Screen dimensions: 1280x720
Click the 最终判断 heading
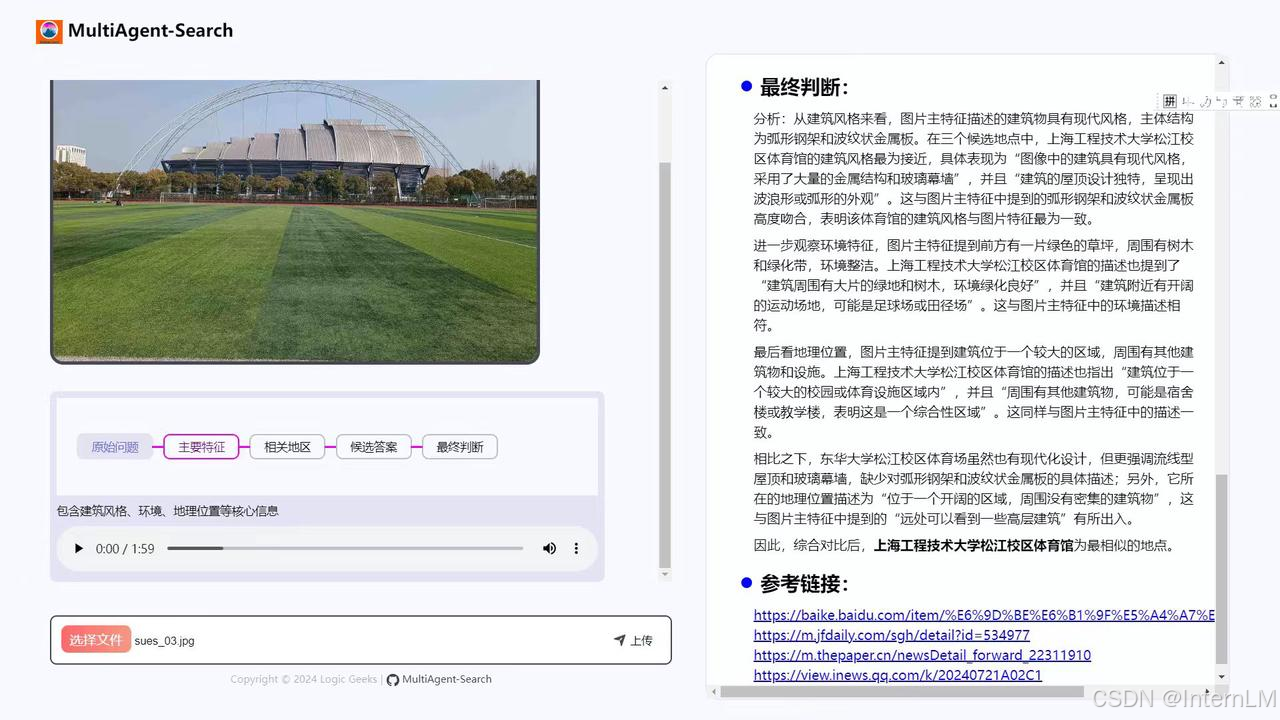(x=804, y=87)
